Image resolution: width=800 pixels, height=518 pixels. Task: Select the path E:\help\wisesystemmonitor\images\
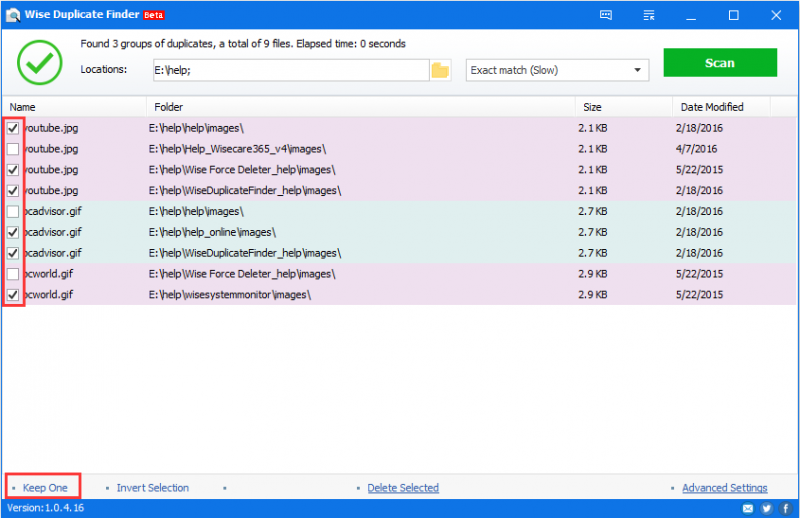click(230, 295)
